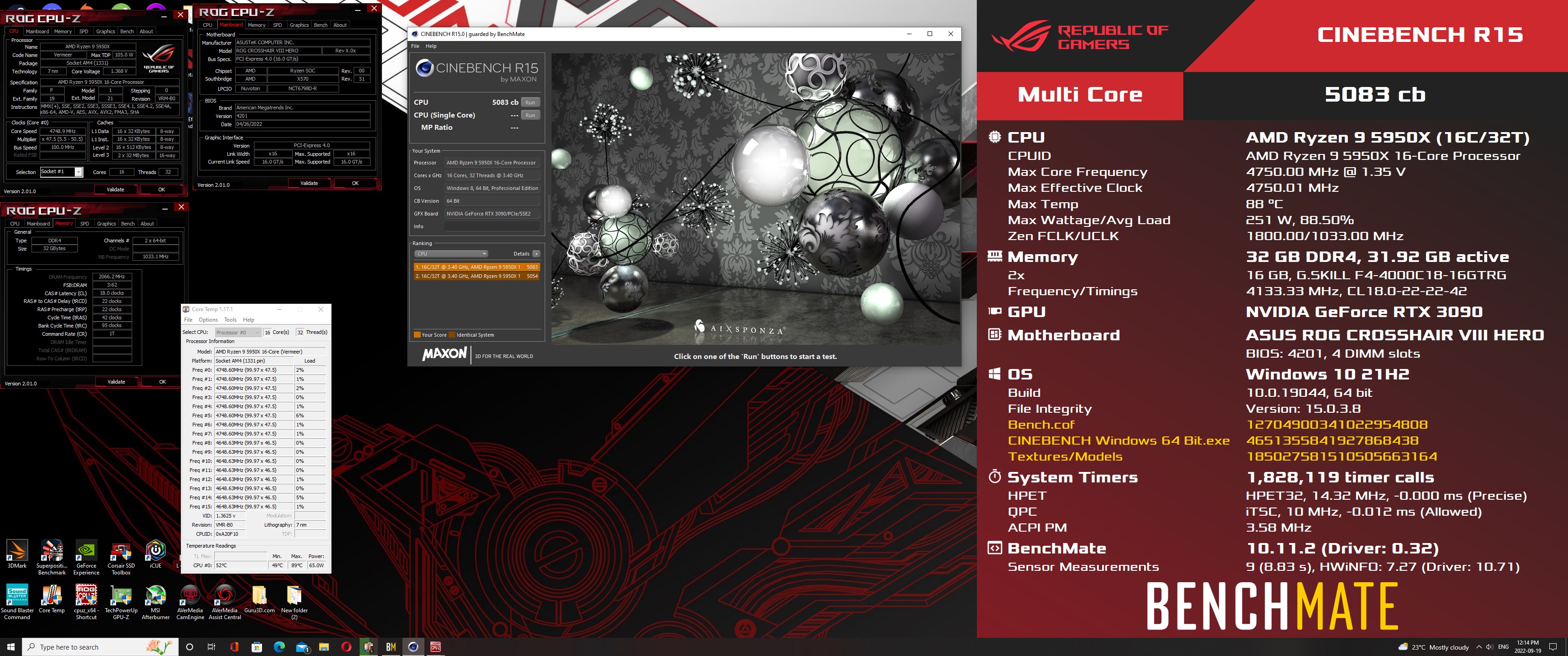Image resolution: width=1568 pixels, height=656 pixels.
Task: Click OK in the Memory CPU-Z window
Action: pos(162,382)
